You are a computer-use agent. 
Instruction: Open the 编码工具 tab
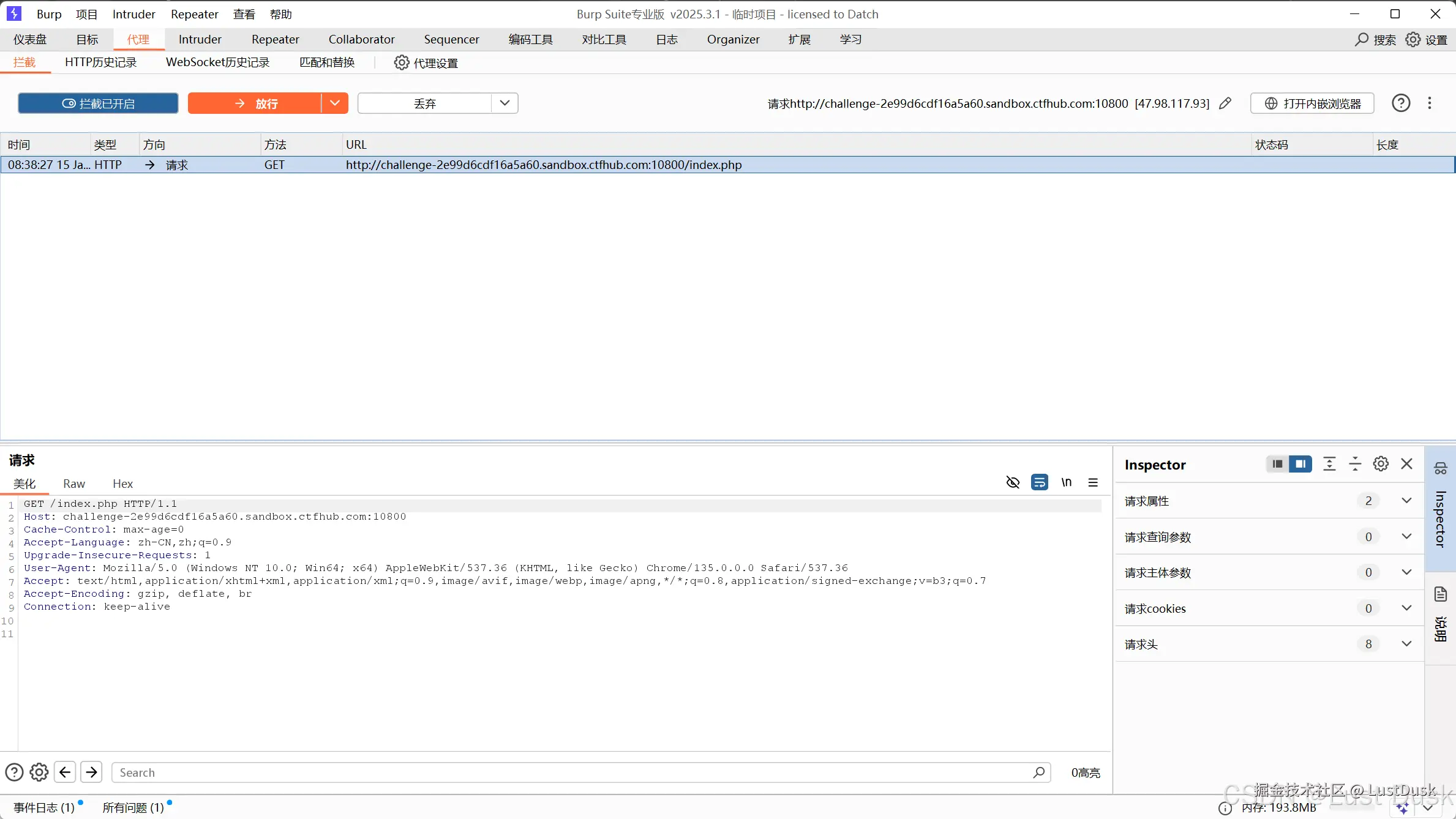(x=530, y=40)
